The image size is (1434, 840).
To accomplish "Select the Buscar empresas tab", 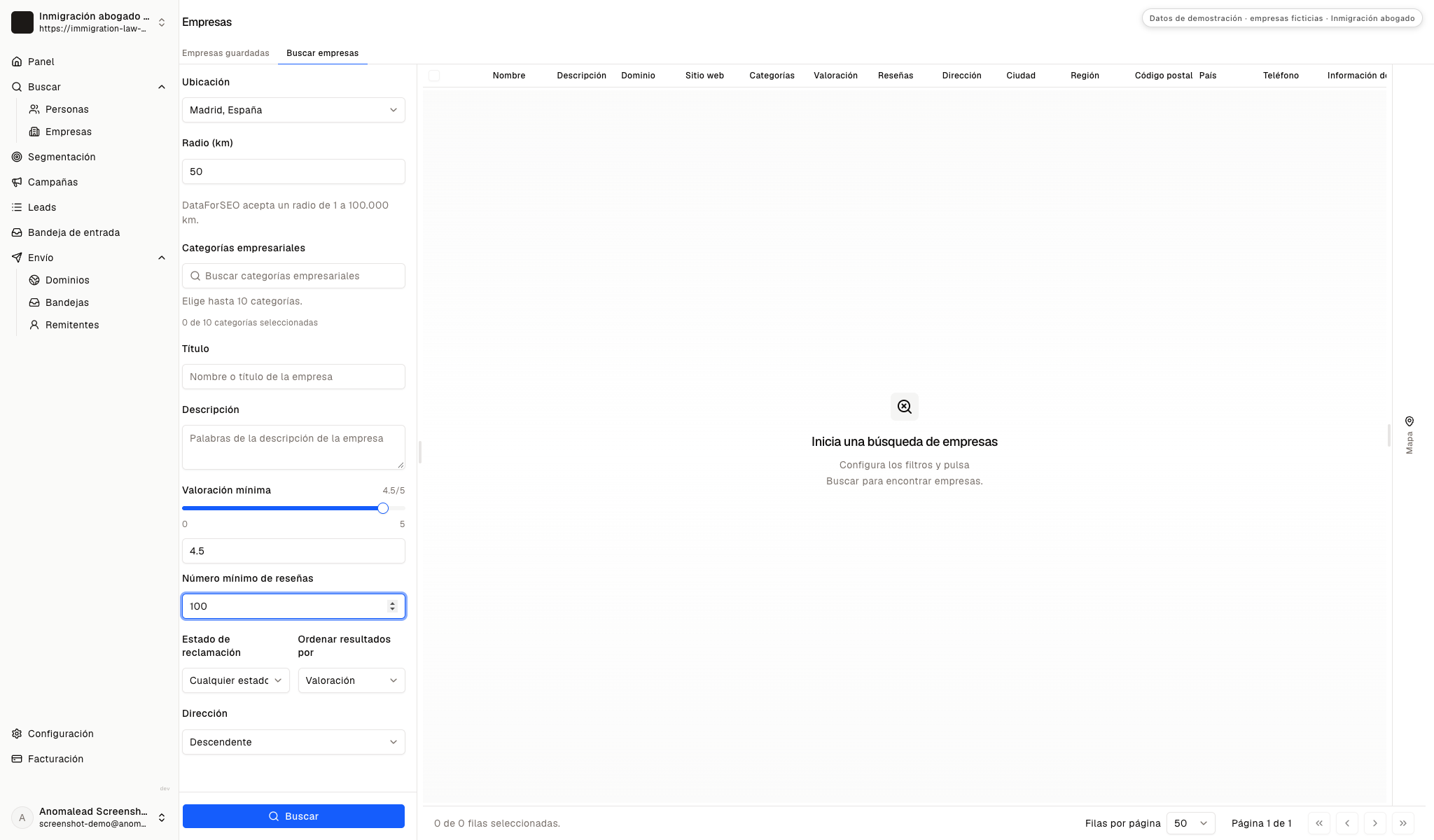I will [323, 53].
